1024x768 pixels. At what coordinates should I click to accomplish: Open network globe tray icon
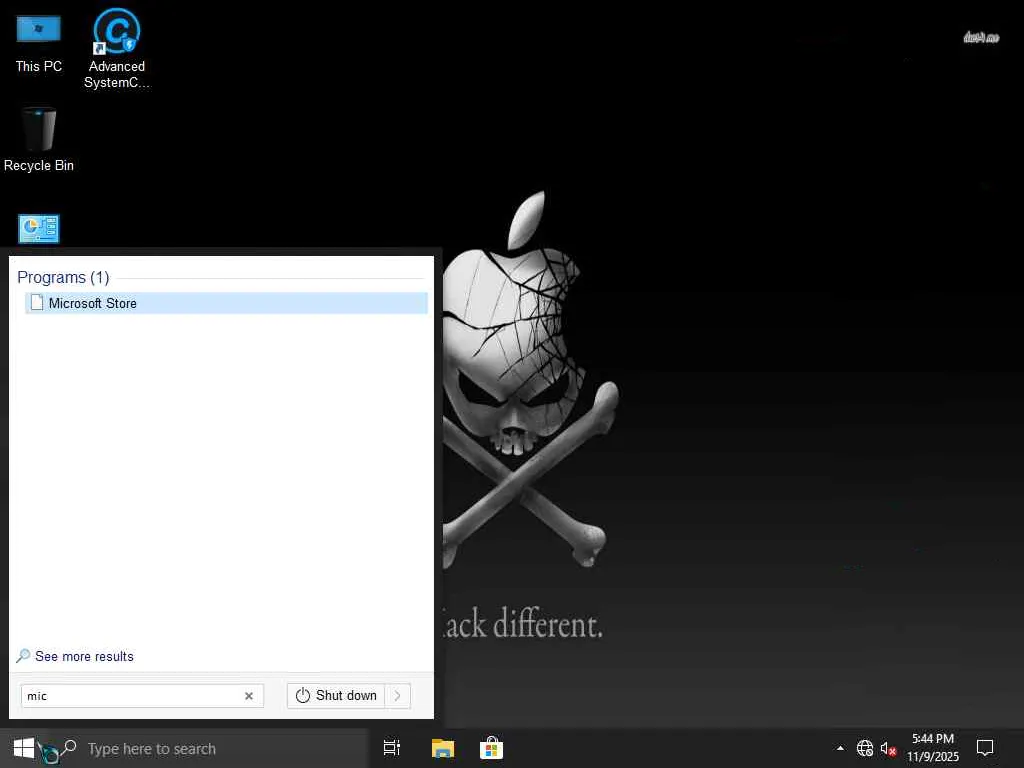click(864, 748)
